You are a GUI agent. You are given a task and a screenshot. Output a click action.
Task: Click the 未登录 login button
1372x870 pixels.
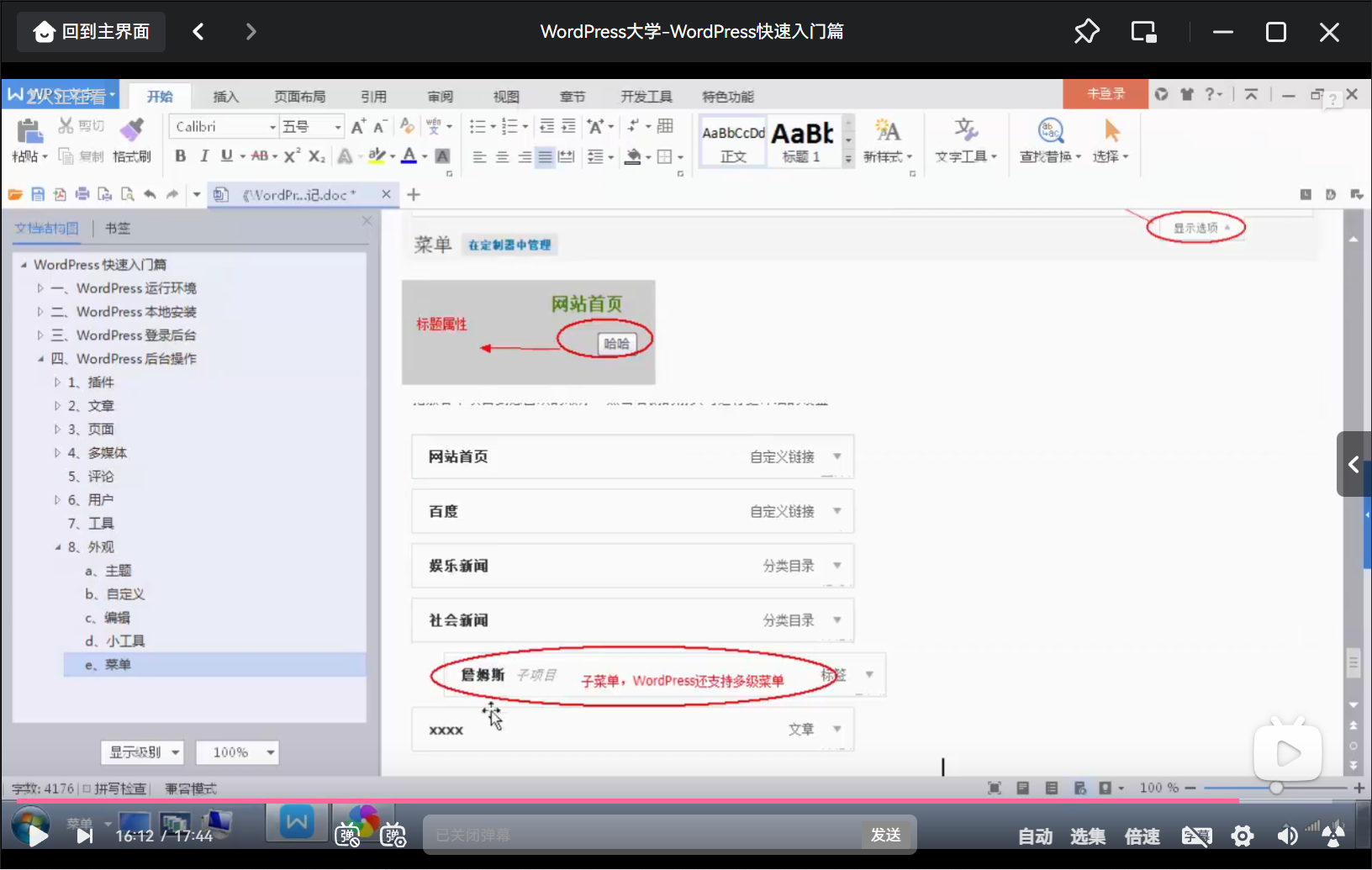coord(1106,94)
